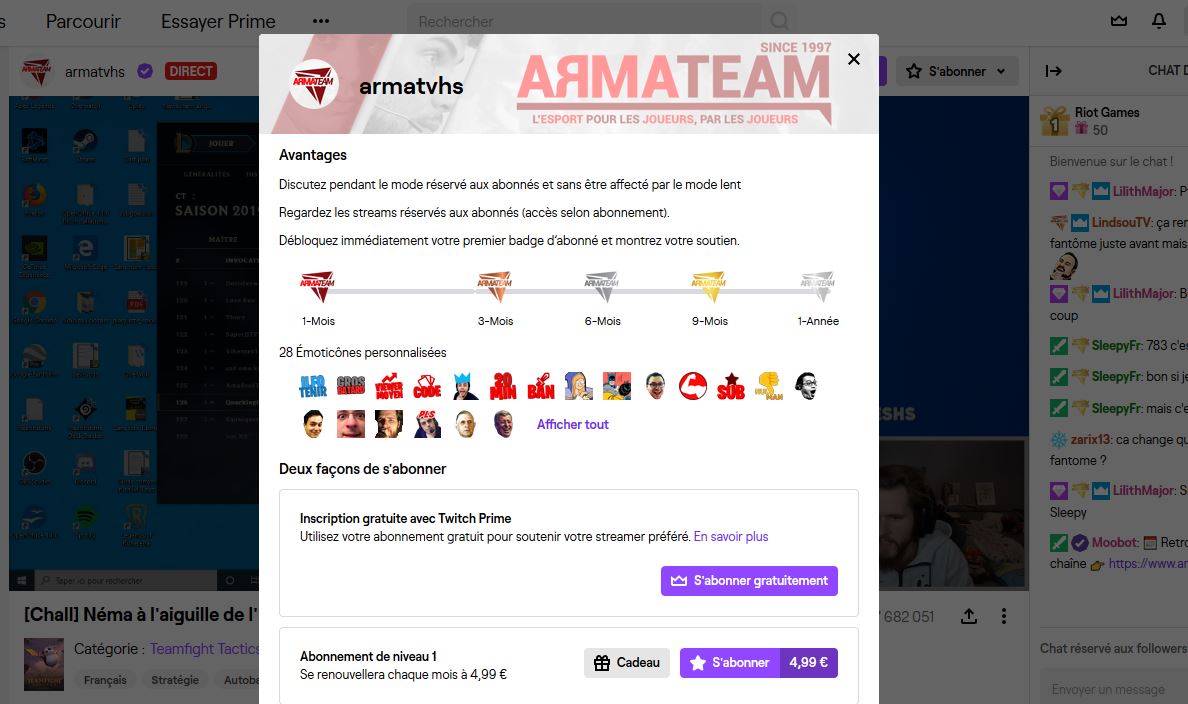Viewport: 1188px width, 704px height.
Task: Click 'Afficher tout' to show all emotes
Action: pos(573,424)
